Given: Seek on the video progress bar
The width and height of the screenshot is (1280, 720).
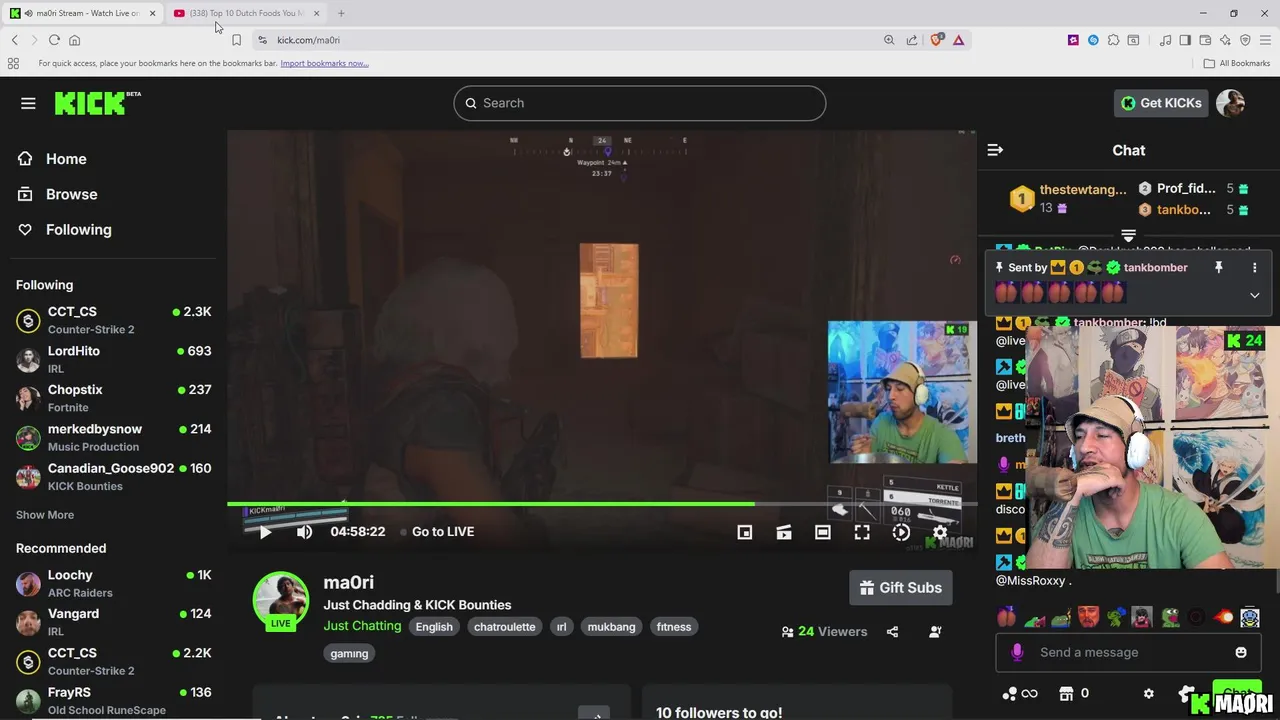Looking at the screenshot, I should tap(601, 504).
